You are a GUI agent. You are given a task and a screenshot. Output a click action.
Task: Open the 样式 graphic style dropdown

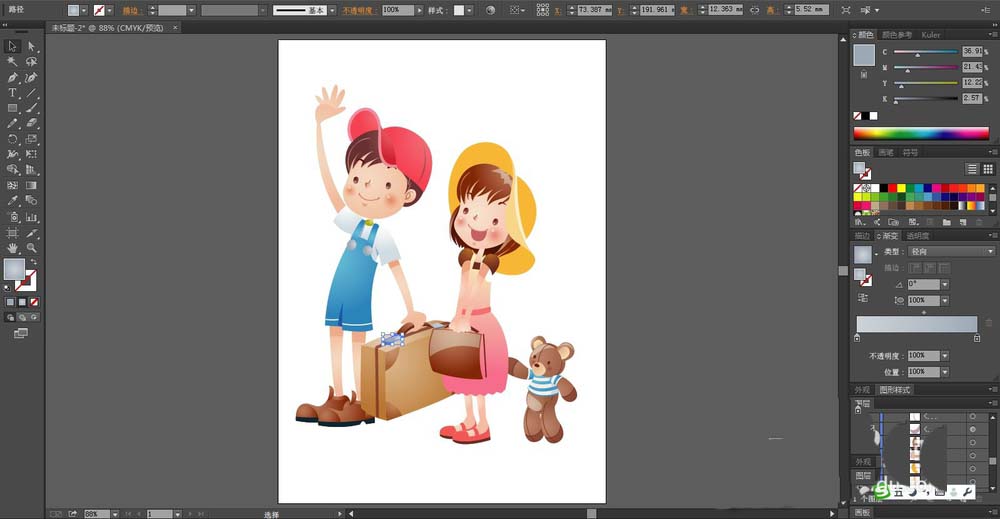point(469,10)
